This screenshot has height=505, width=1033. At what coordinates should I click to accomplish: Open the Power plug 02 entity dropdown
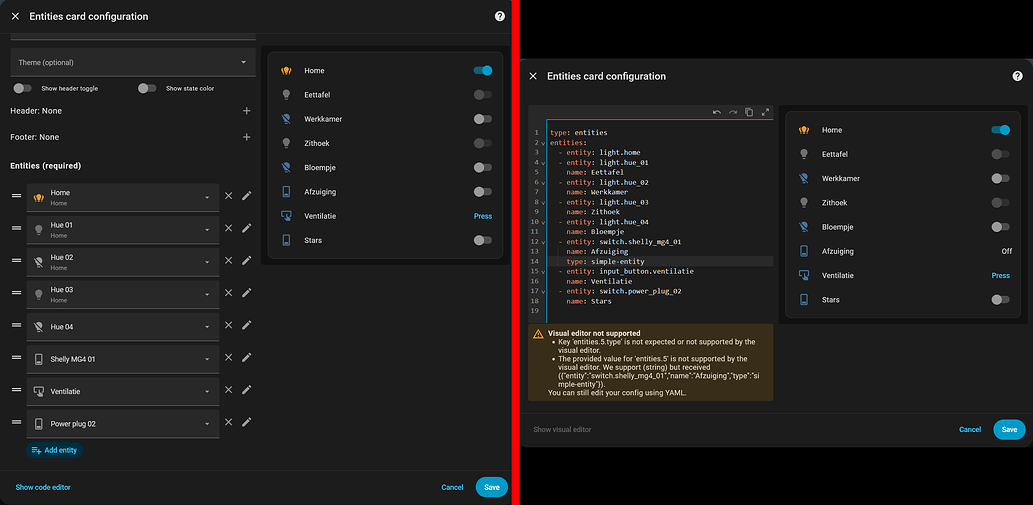123,424
